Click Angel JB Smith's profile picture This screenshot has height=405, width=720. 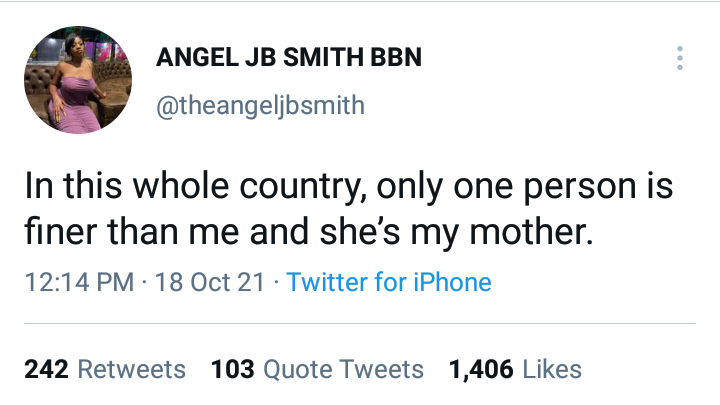[76, 80]
